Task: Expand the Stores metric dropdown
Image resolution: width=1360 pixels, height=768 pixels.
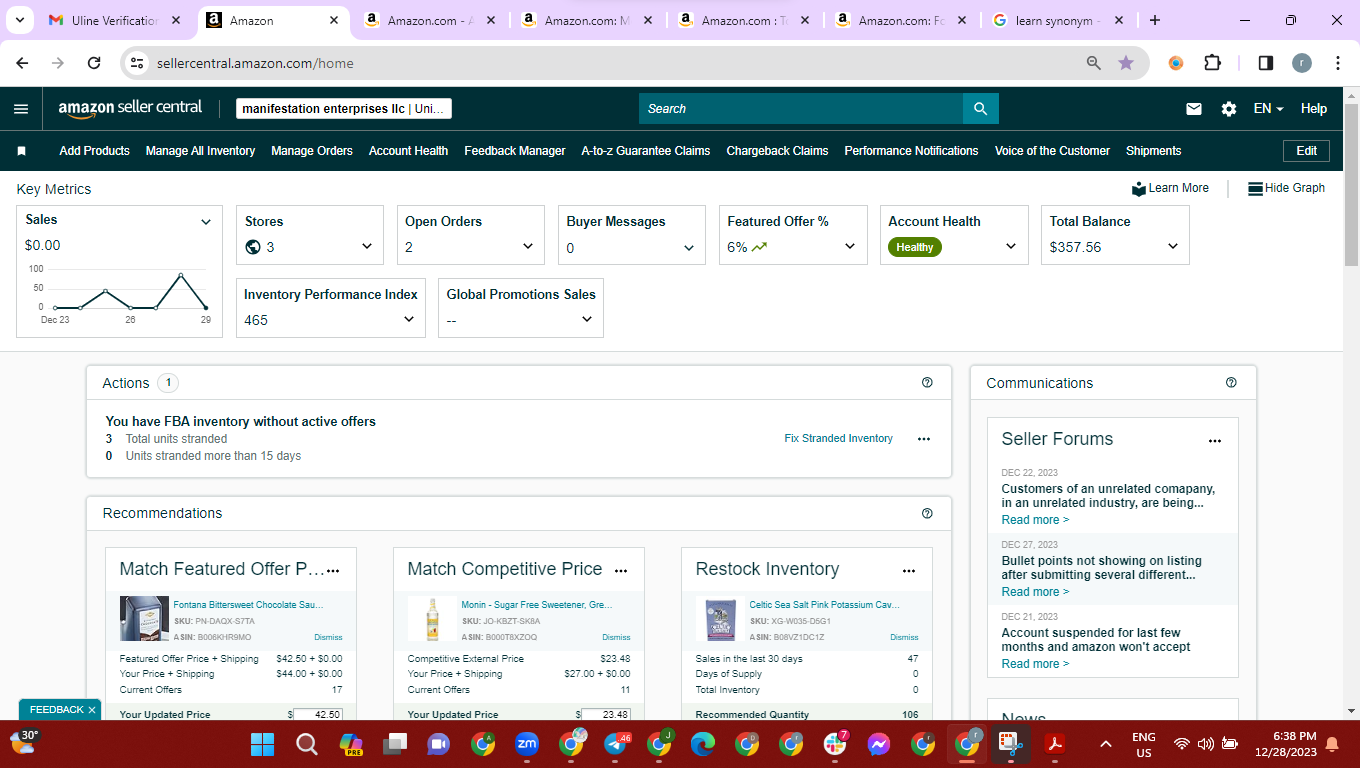Action: pyautogui.click(x=367, y=247)
